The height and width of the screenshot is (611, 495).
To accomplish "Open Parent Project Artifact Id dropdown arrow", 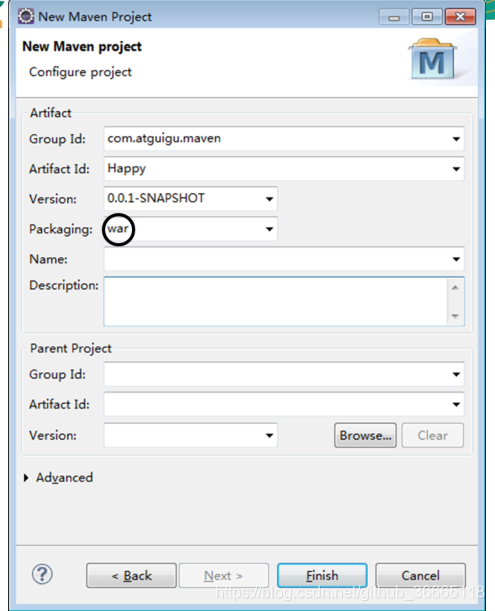I will pos(456,404).
